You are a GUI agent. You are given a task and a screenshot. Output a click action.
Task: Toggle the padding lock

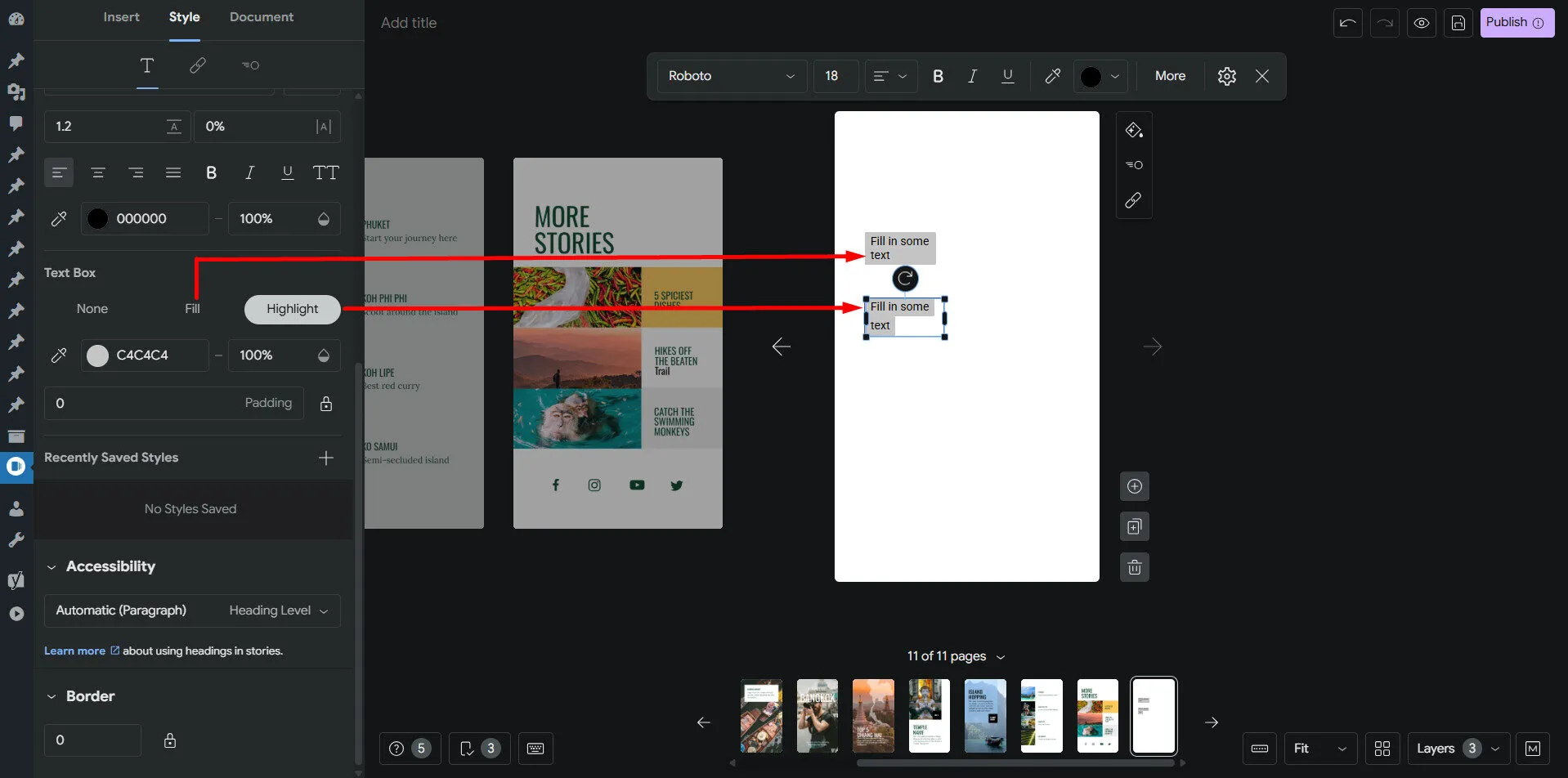click(x=326, y=404)
